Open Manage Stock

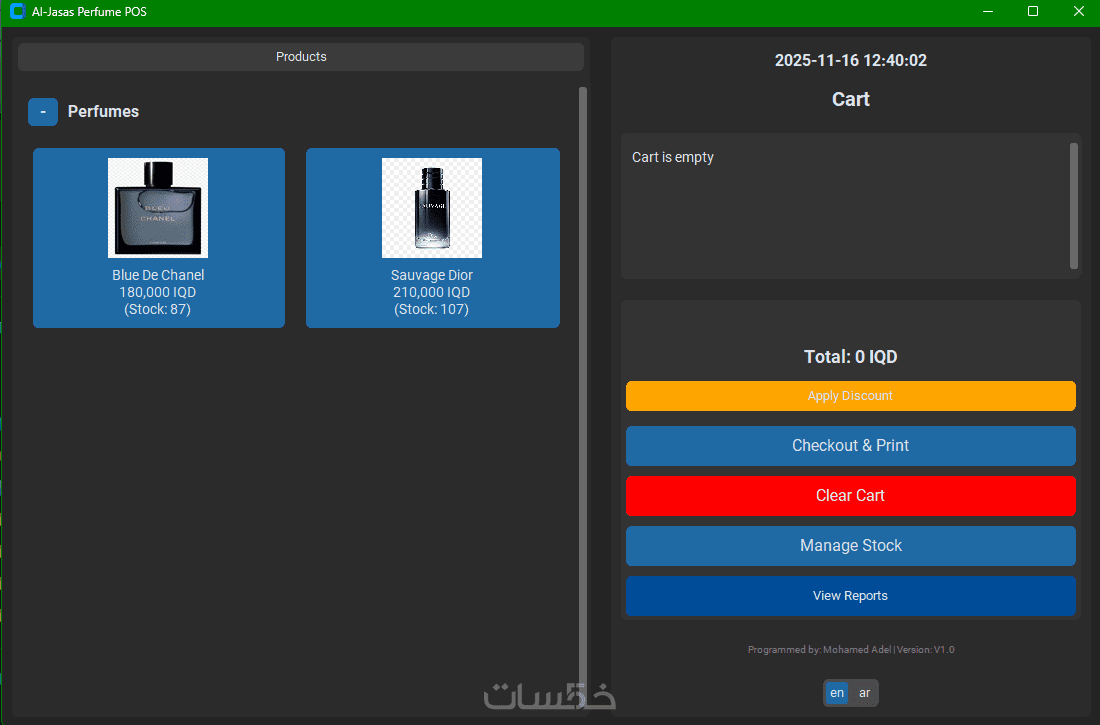point(850,545)
